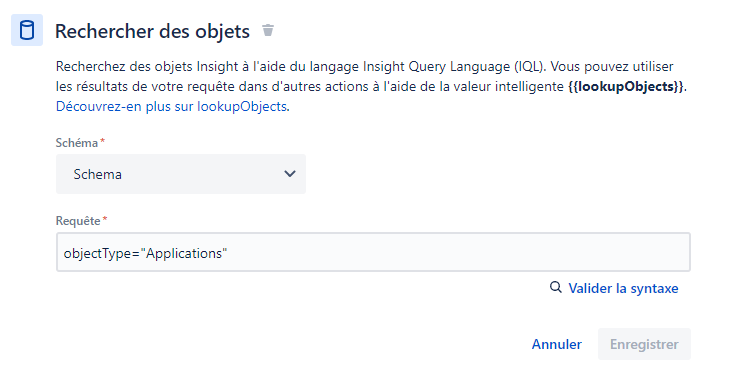Expand the Schéma dropdown chevron arrow
Screen dimensions: 749x391
[x=289, y=174]
